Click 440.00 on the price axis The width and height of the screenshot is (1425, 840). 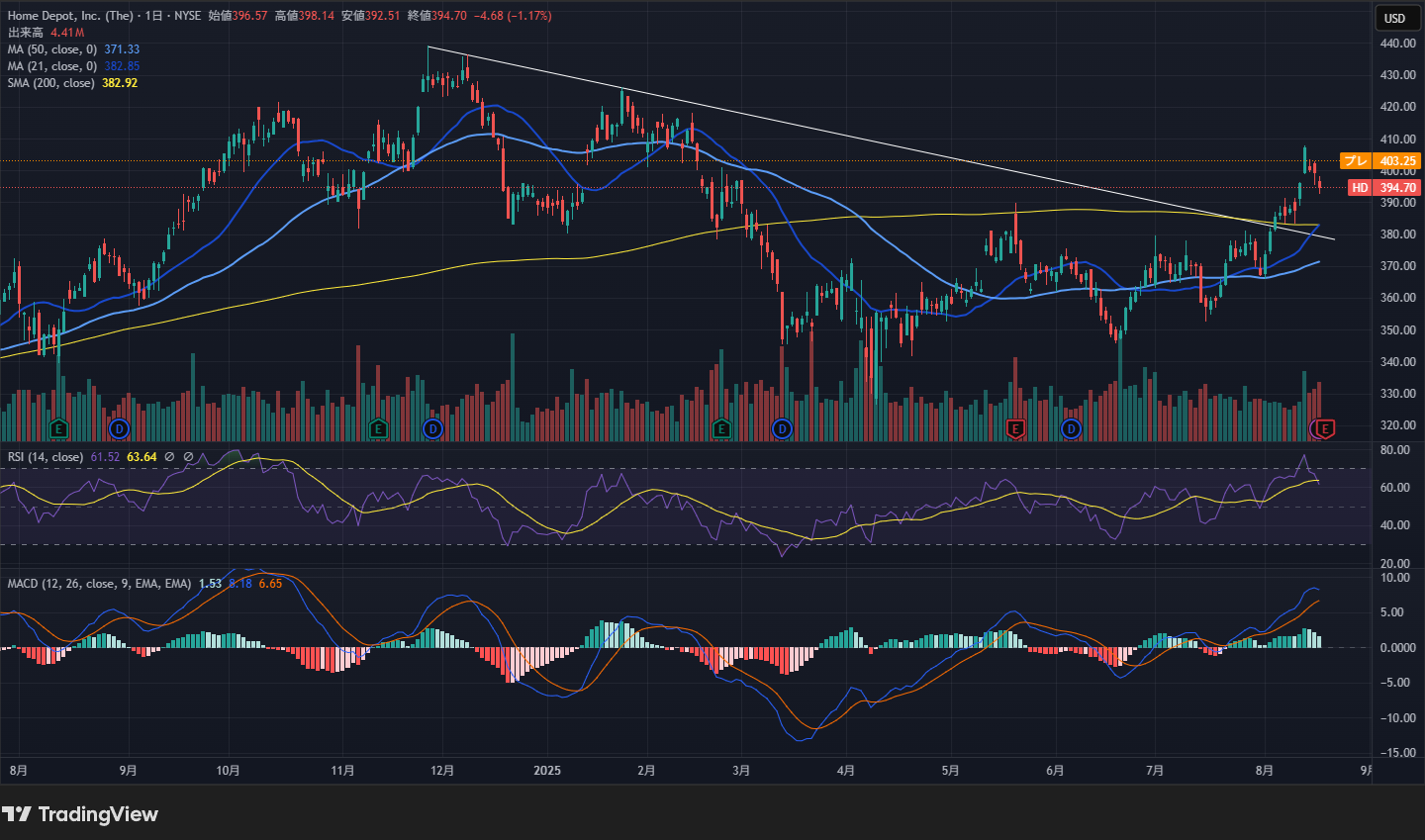pos(1398,44)
